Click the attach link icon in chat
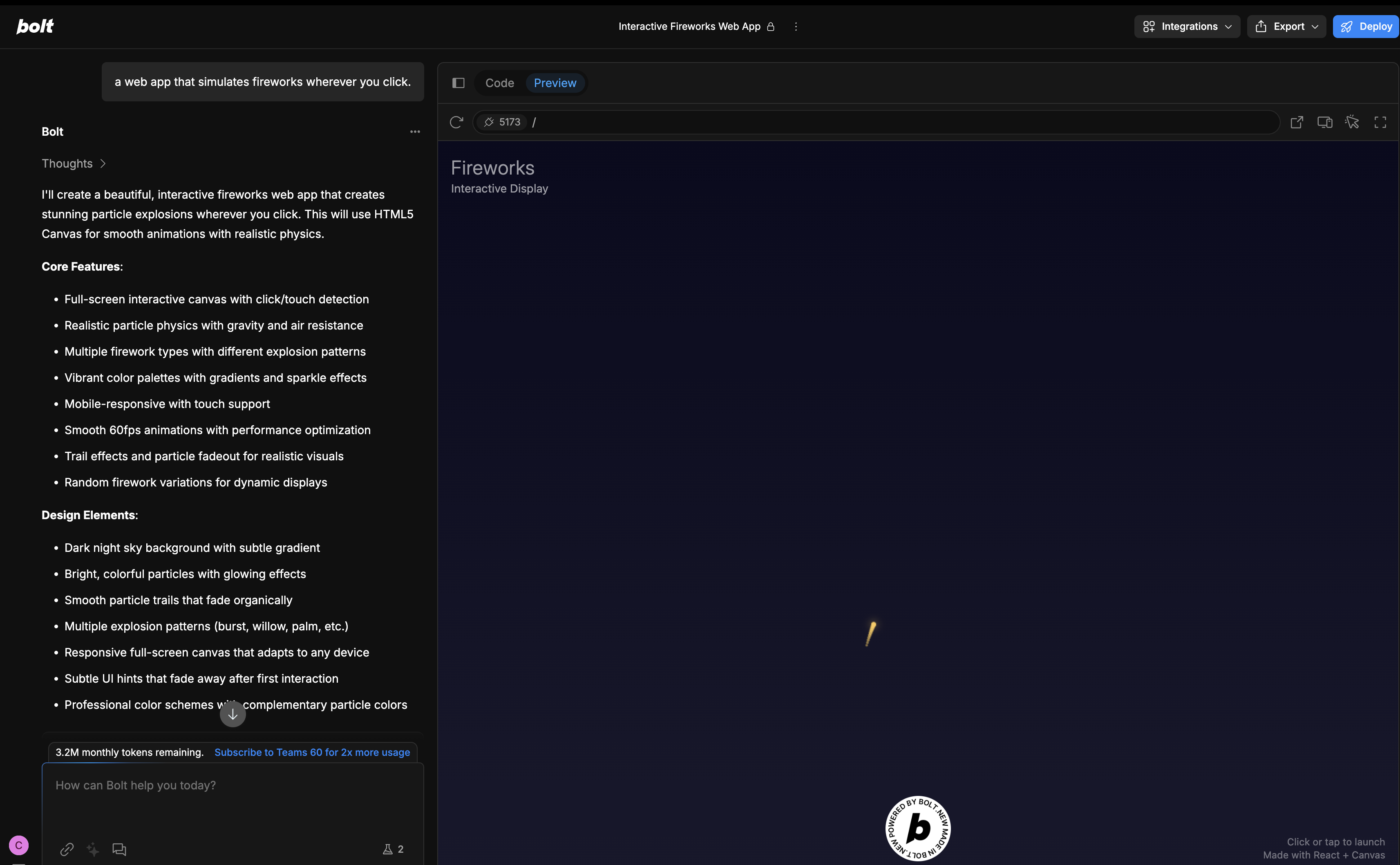1400x865 pixels. (x=66, y=849)
